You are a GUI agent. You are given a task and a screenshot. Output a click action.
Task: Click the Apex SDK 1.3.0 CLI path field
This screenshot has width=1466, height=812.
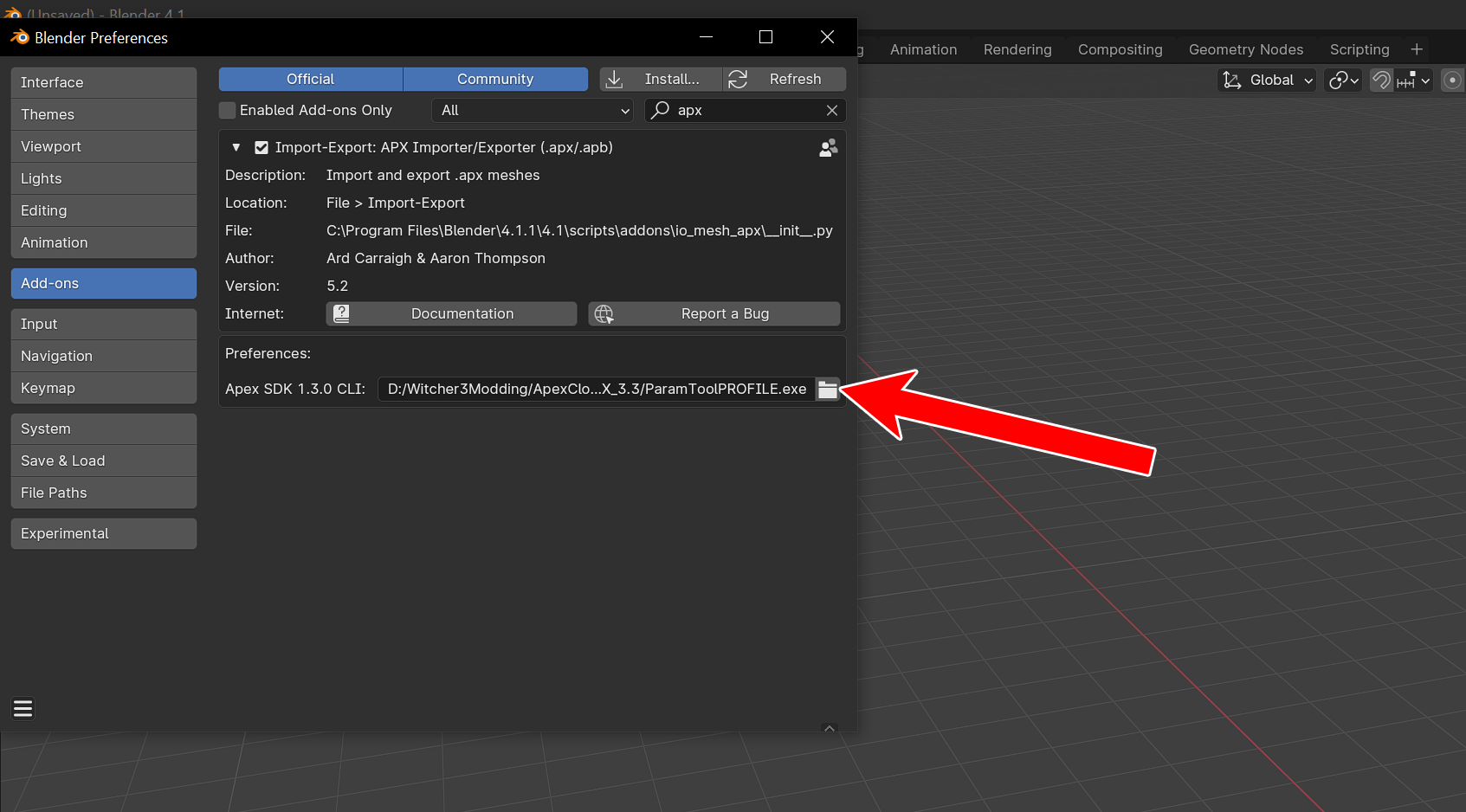[597, 390]
